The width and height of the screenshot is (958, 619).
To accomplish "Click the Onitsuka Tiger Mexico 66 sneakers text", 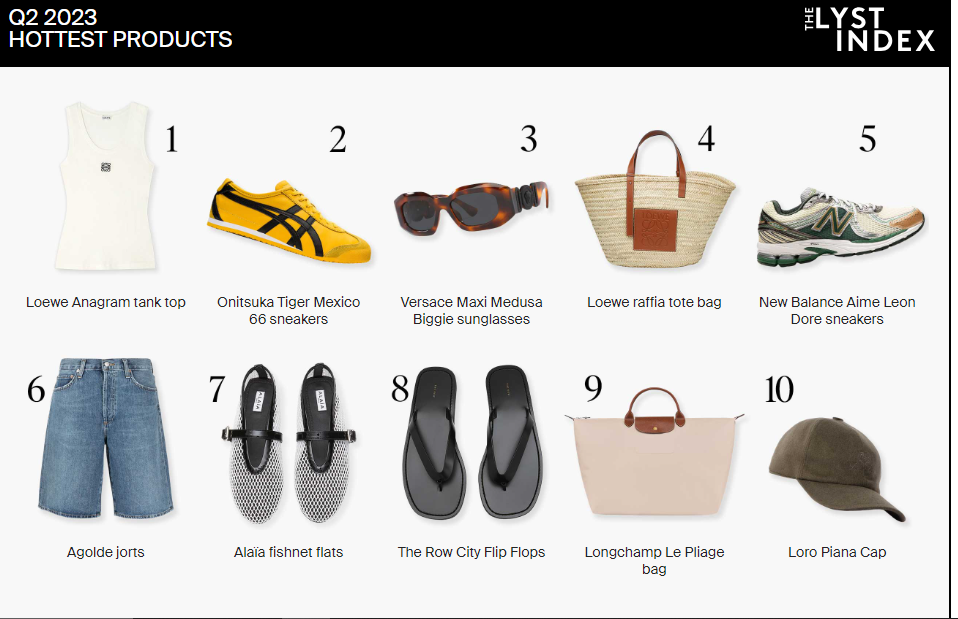I will (x=288, y=310).
